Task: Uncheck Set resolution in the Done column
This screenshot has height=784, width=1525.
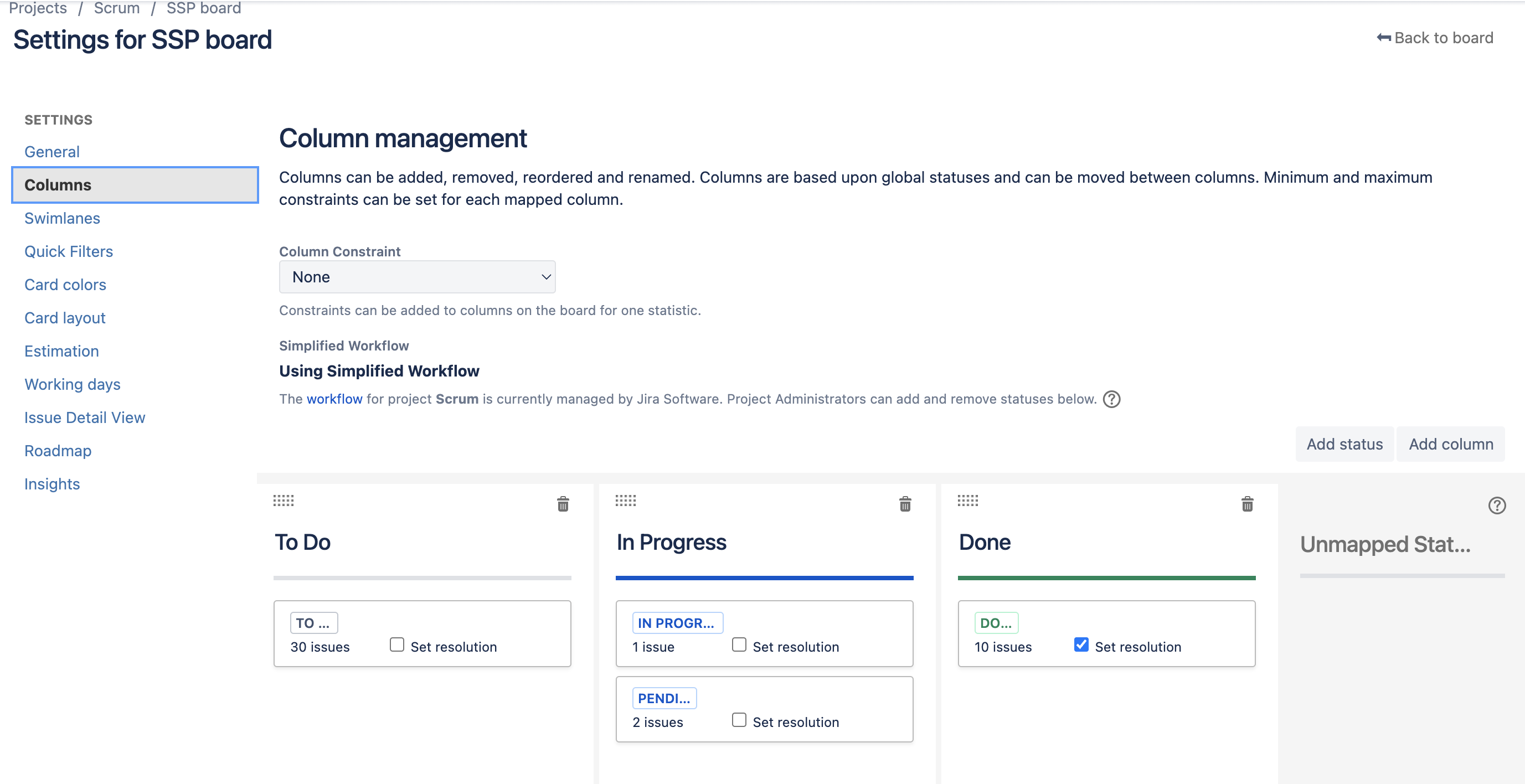Action: pyautogui.click(x=1081, y=644)
